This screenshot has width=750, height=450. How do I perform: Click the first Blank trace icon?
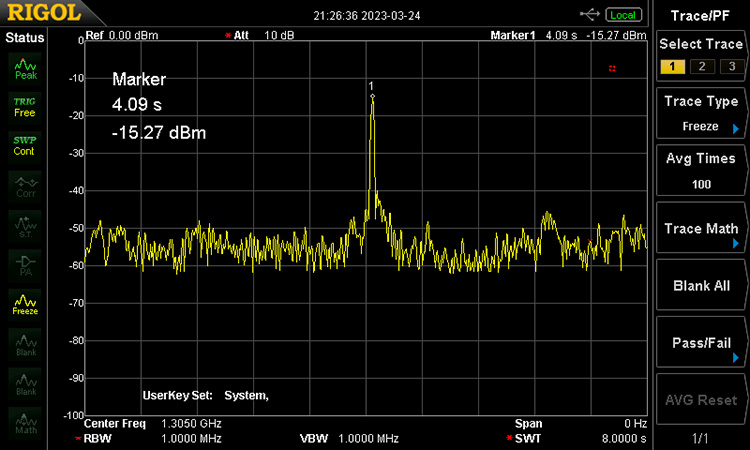25,344
